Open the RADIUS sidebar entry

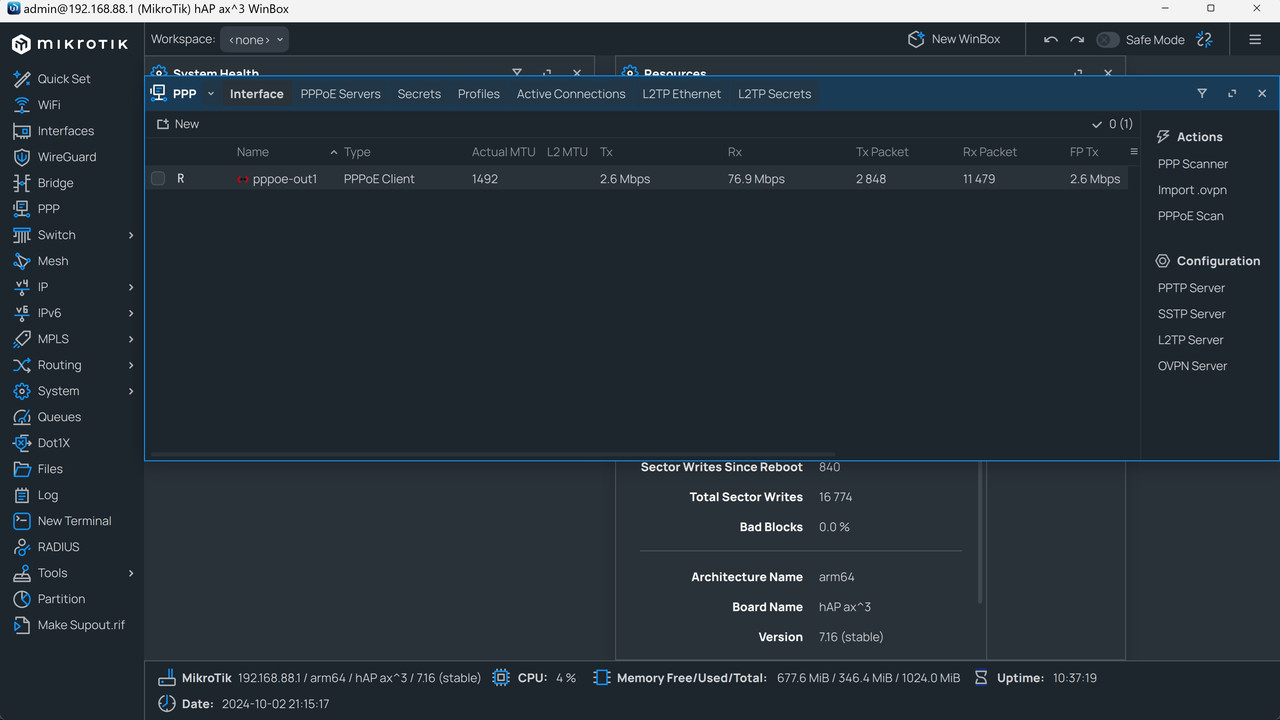point(58,547)
